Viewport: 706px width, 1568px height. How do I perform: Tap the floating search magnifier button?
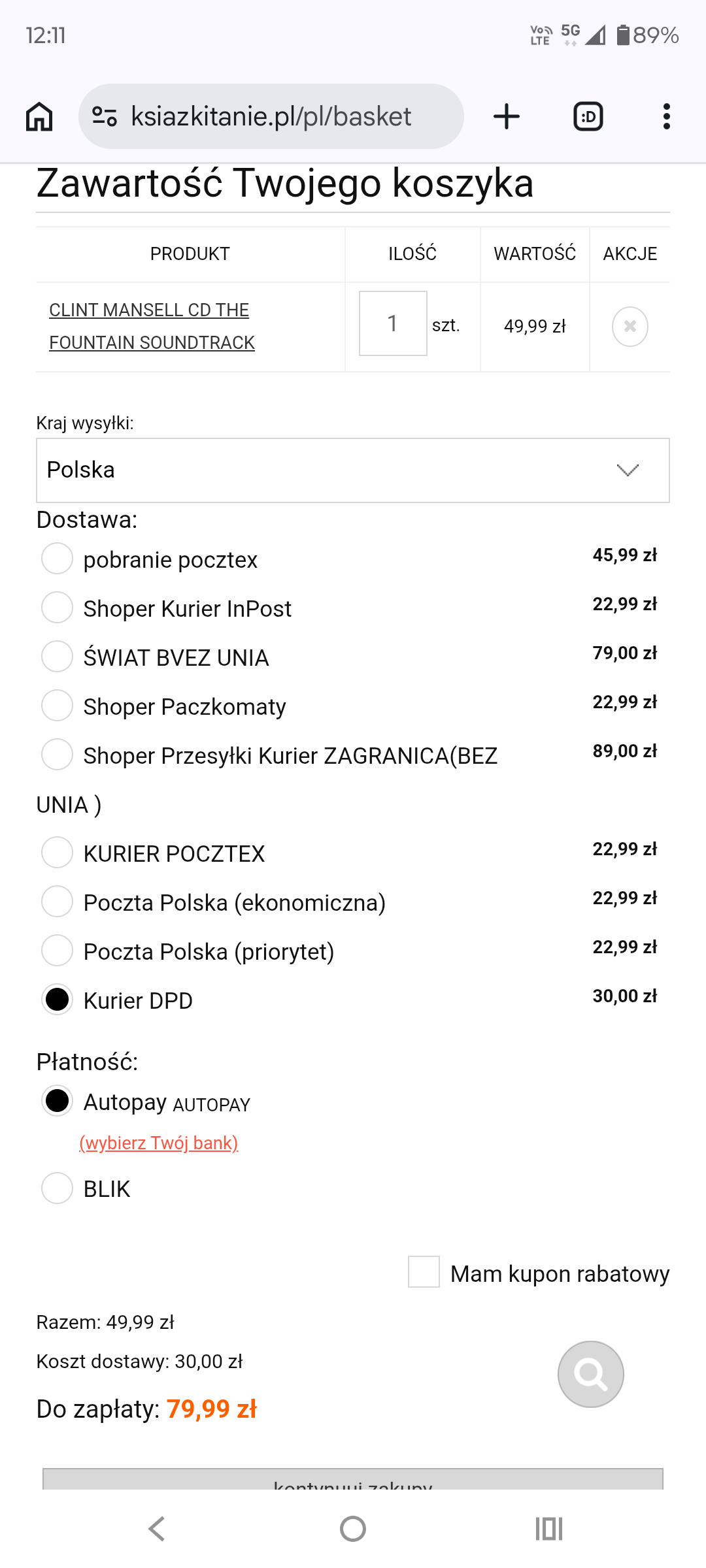591,1374
